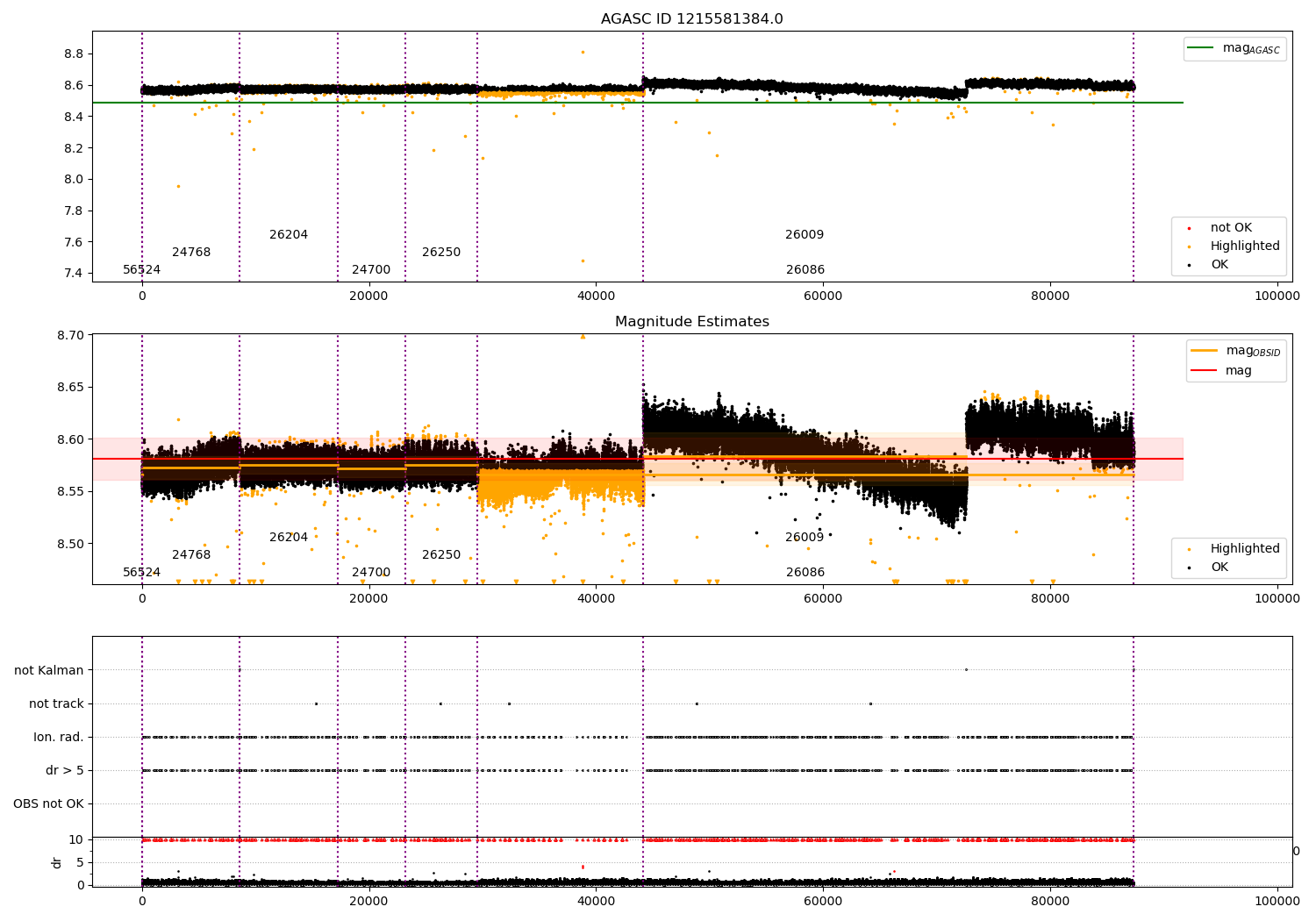Click obsid label '24700' in the AGASC ID plot
The width and height of the screenshot is (1316, 921).
click(x=371, y=270)
